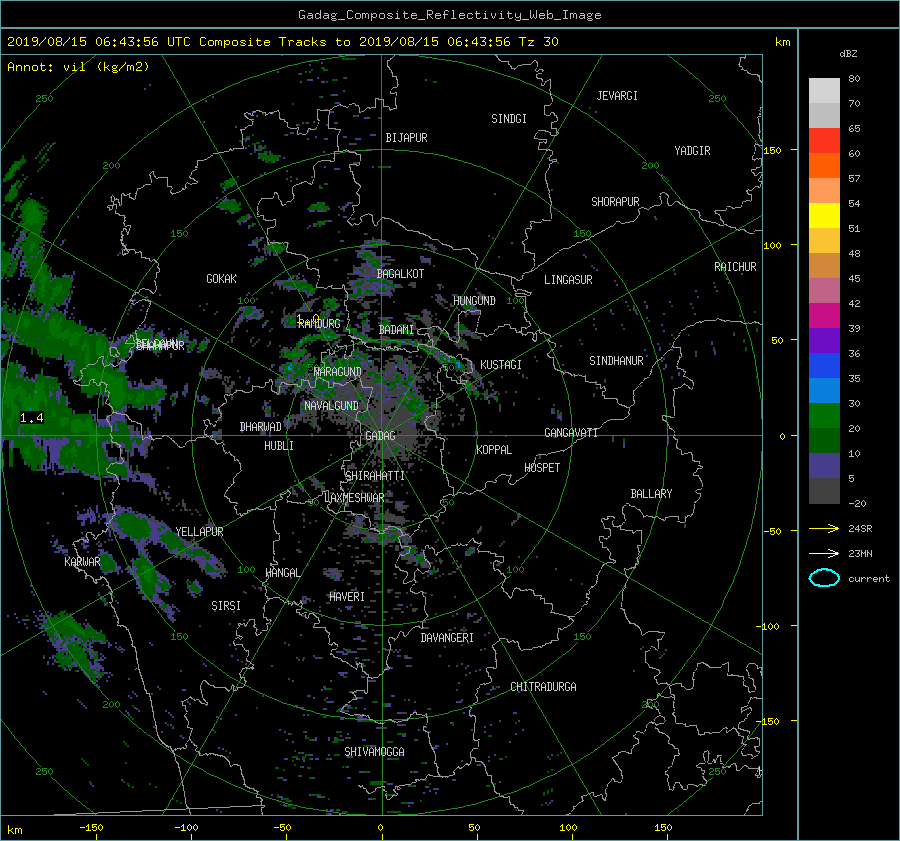Screen dimensions: 900x841
Task: Click the JEVARGI city label
Action: [x=617, y=96]
